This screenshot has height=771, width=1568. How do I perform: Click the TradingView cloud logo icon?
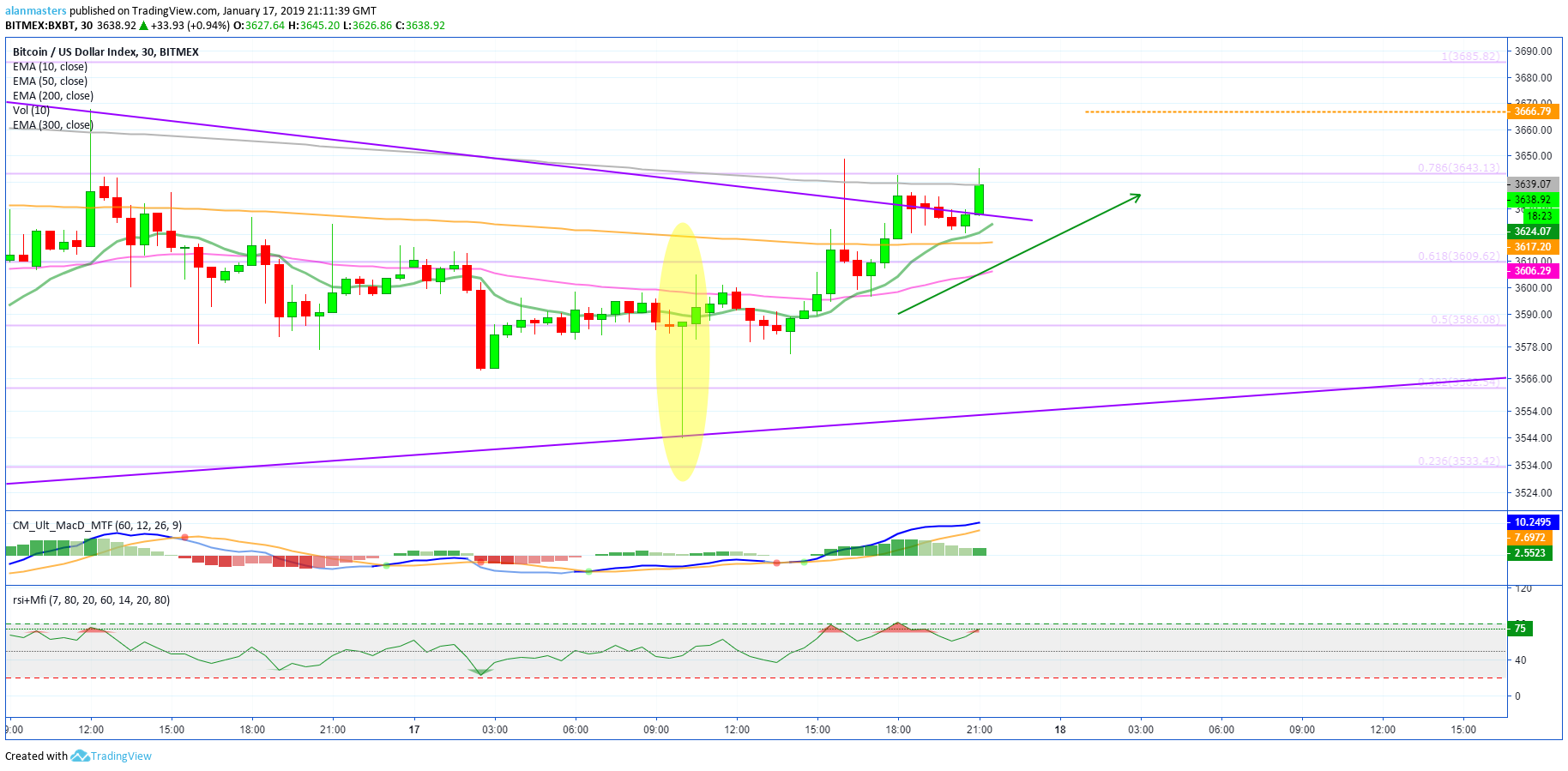[x=80, y=756]
